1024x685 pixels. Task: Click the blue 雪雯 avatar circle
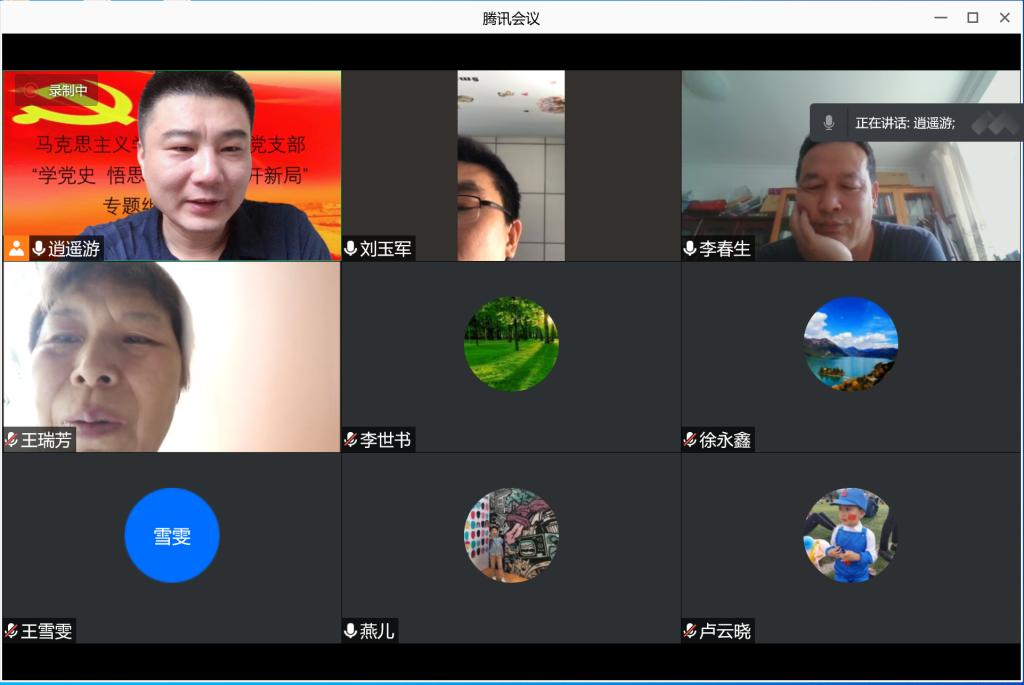[x=172, y=535]
